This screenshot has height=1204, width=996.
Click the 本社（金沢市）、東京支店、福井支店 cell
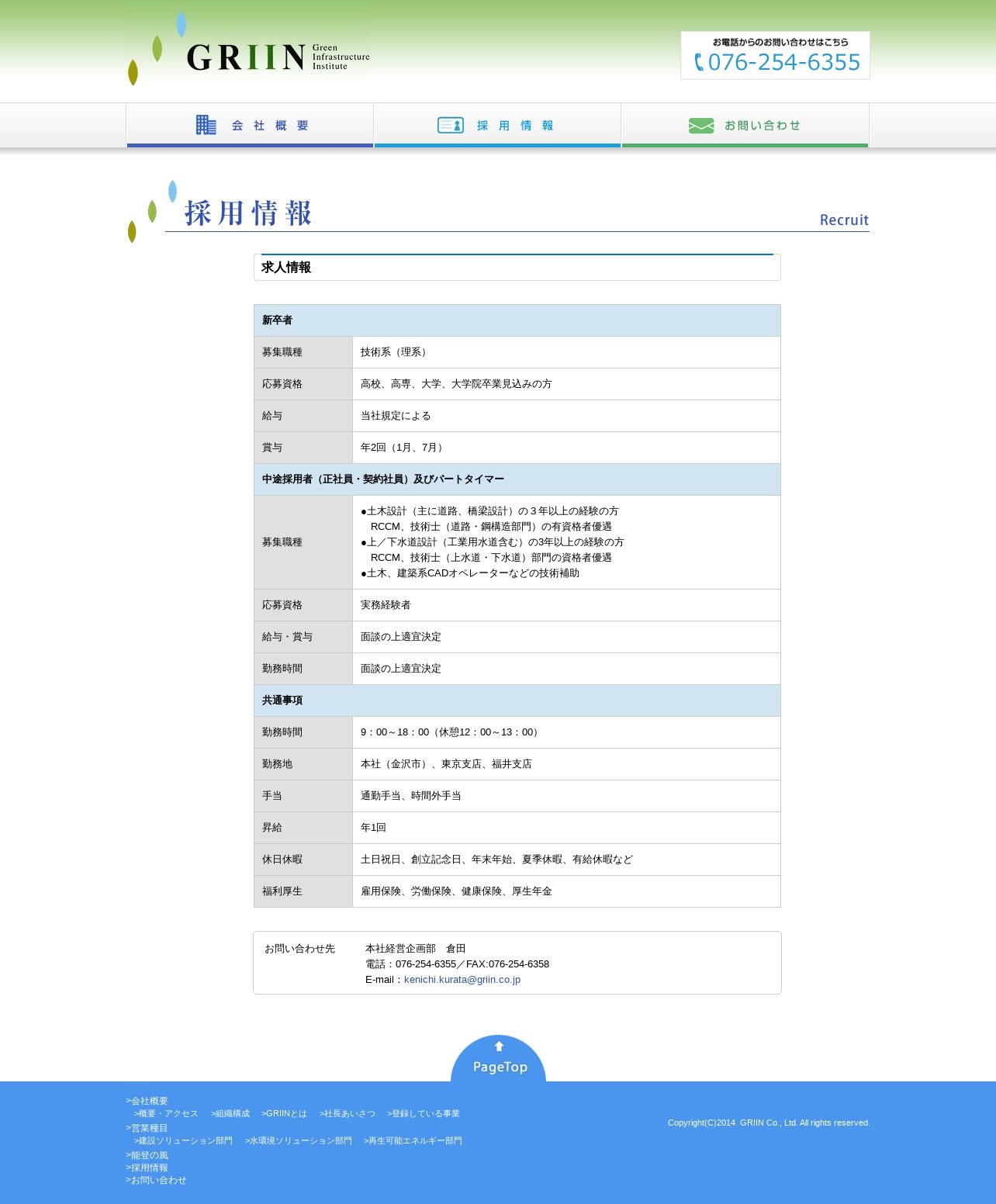[x=566, y=764]
